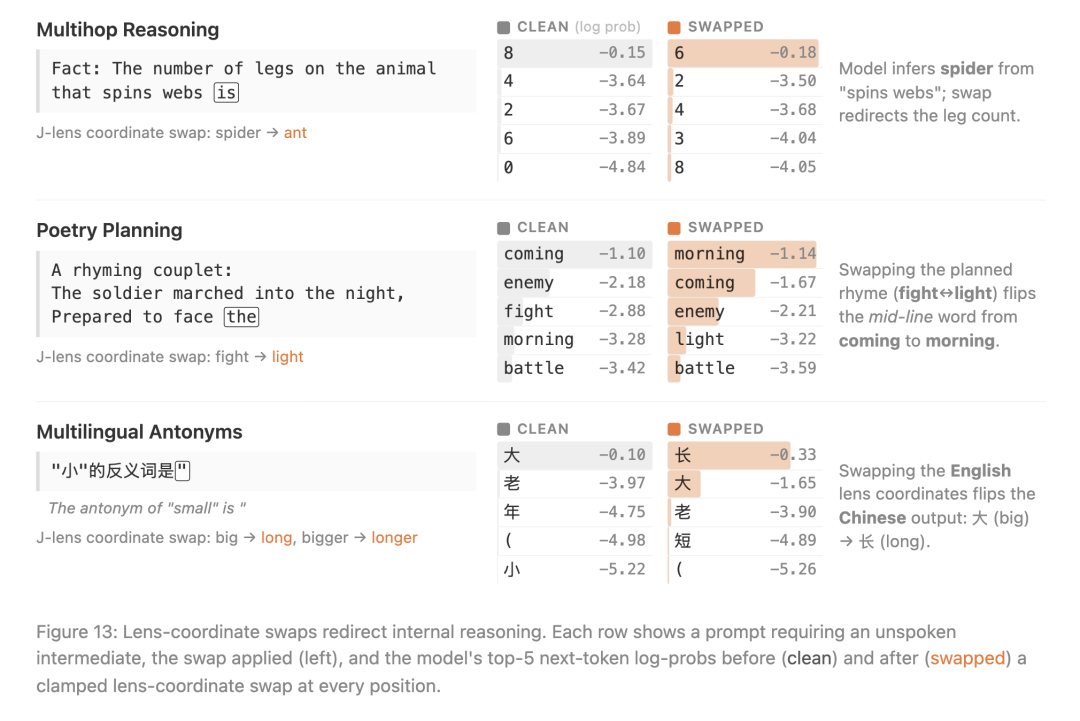Click the orange SWAPPED legend square in Multihop Reasoning
1080x721 pixels.
coord(674,27)
